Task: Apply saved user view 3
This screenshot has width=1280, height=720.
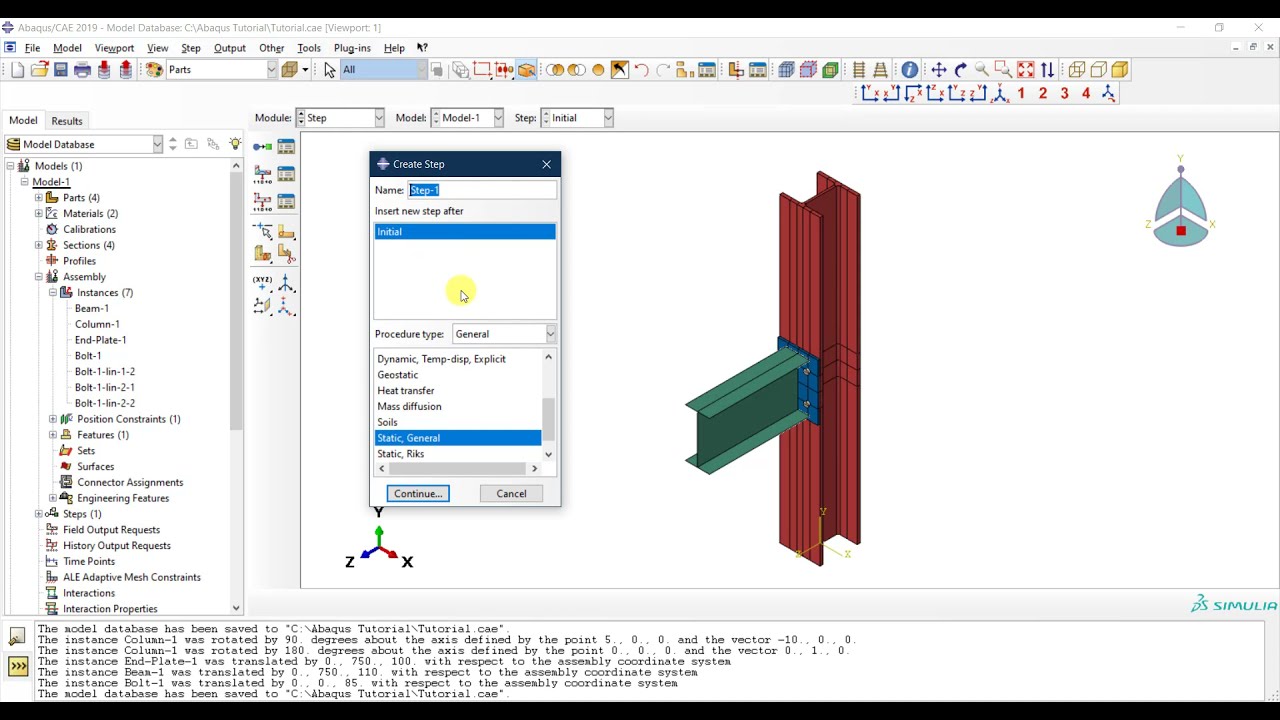Action: tap(1064, 94)
